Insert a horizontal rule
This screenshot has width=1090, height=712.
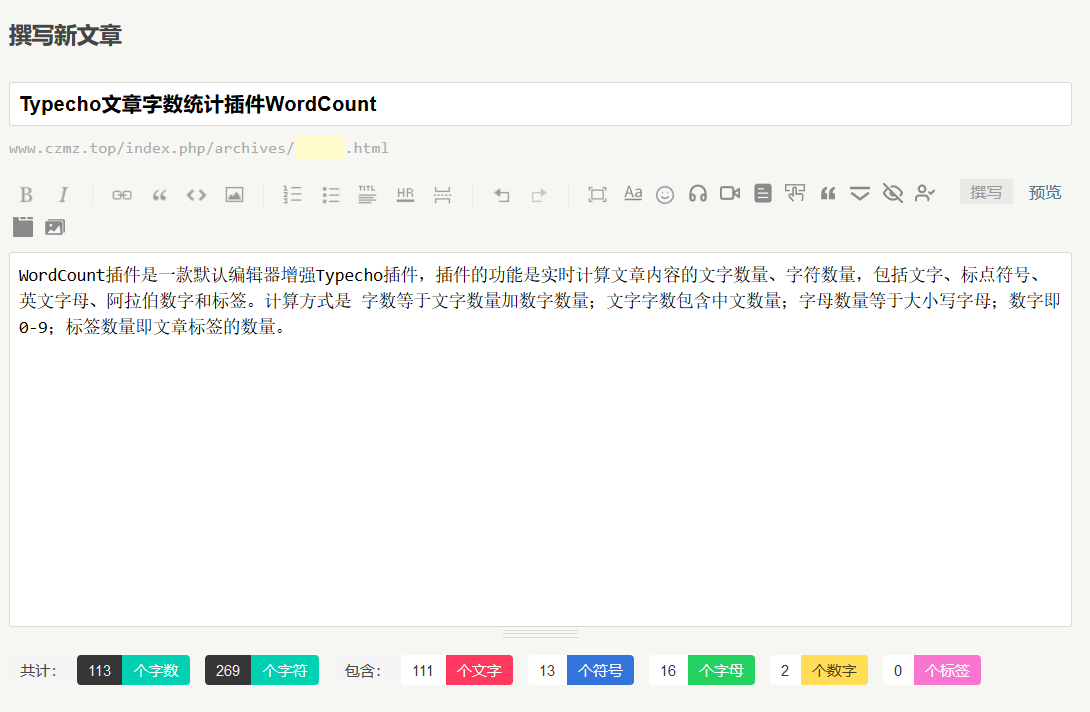pyautogui.click(x=405, y=194)
